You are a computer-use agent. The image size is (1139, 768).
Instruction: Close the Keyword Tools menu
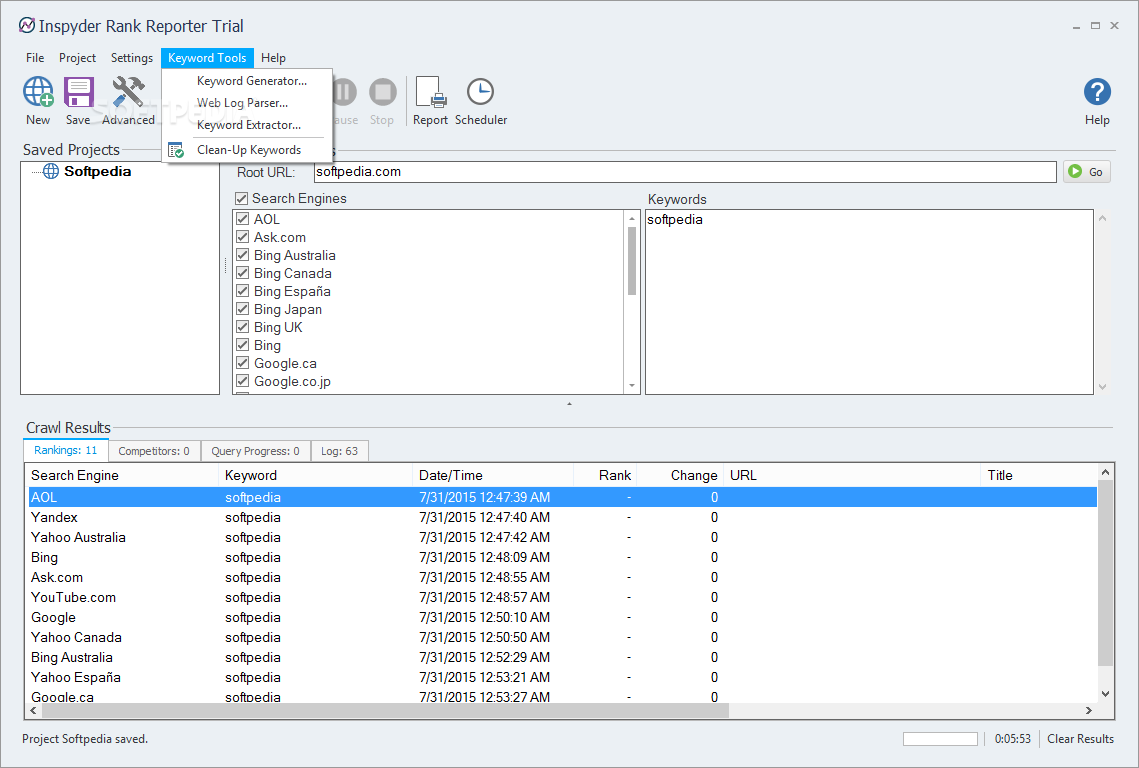207,57
